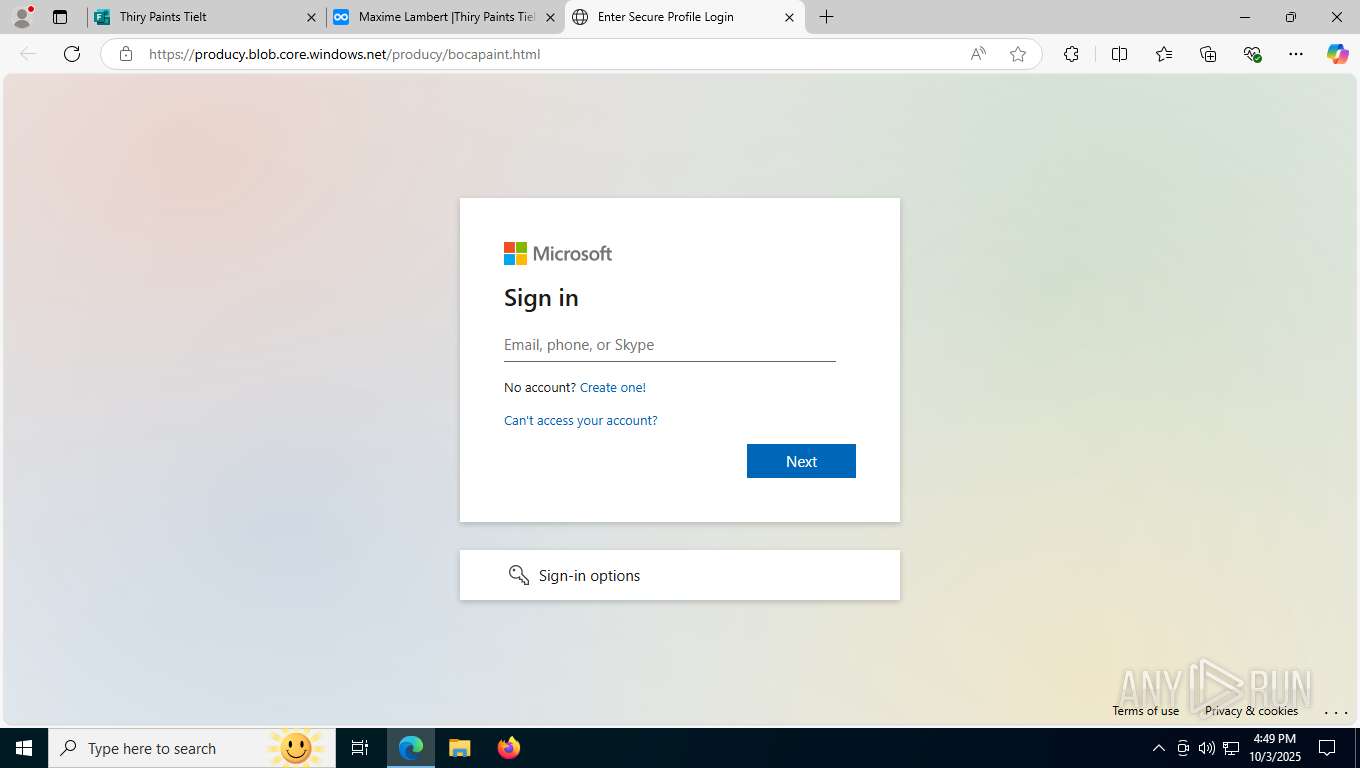Open the Copilot sidebar icon
Screen dimensions: 1360x768
tap(1338, 54)
